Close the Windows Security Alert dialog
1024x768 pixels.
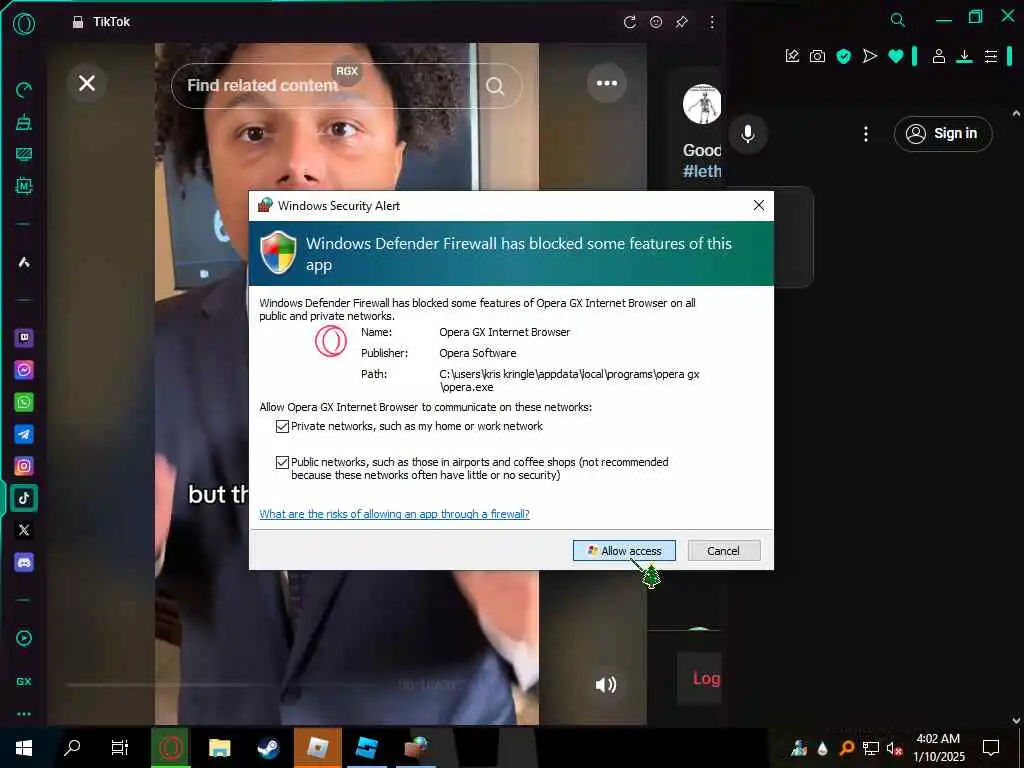click(758, 205)
